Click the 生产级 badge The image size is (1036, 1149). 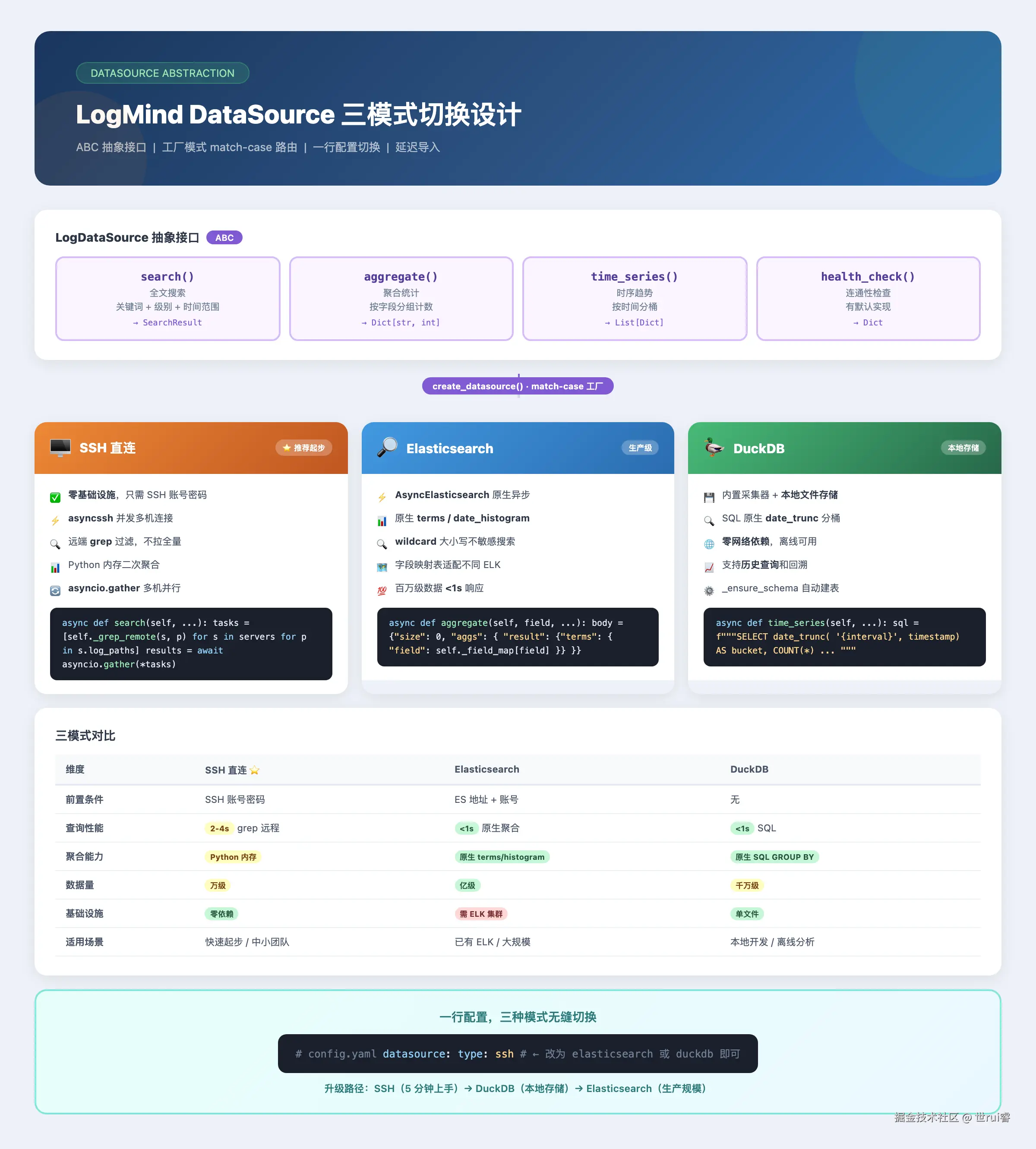click(x=640, y=448)
